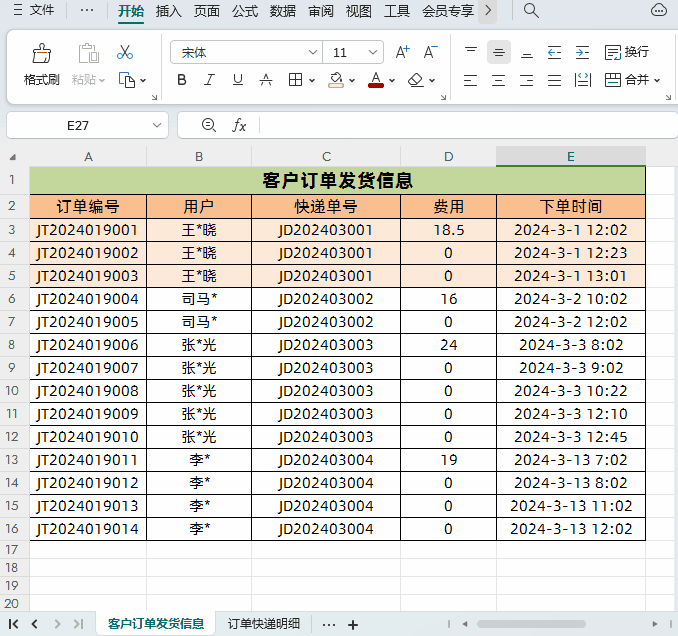Open the Name Box E27 dropdown

pos(157,125)
